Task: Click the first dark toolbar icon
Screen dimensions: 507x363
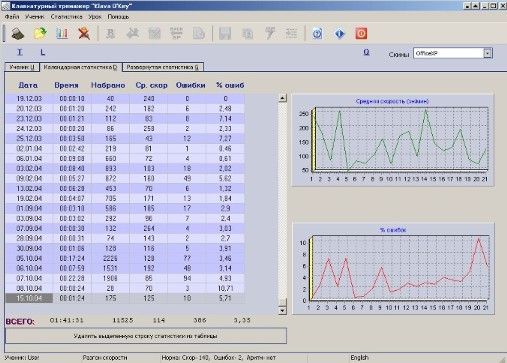Action: point(18,33)
